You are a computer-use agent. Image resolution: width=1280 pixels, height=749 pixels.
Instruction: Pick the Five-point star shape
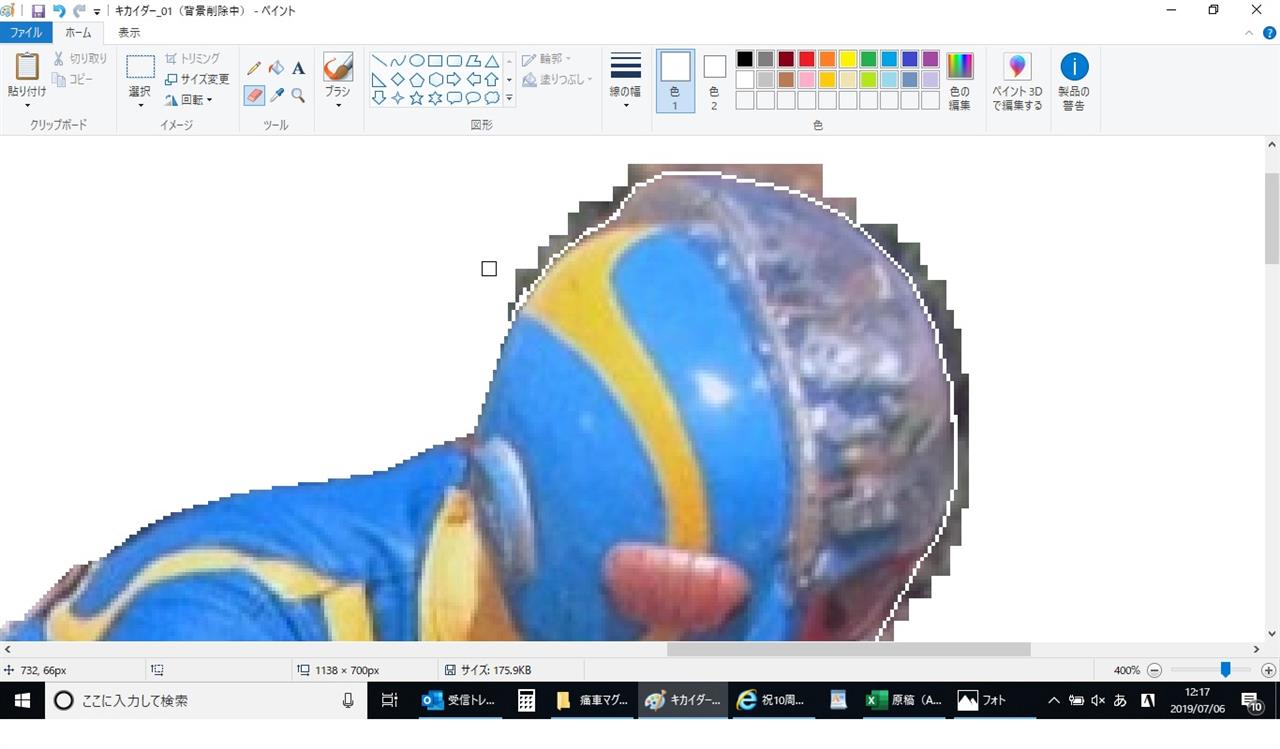click(417, 98)
